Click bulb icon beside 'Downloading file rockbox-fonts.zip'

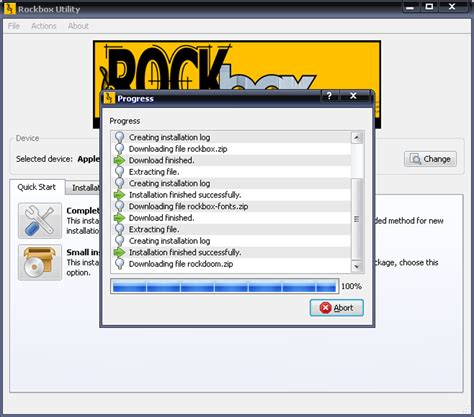(119, 206)
